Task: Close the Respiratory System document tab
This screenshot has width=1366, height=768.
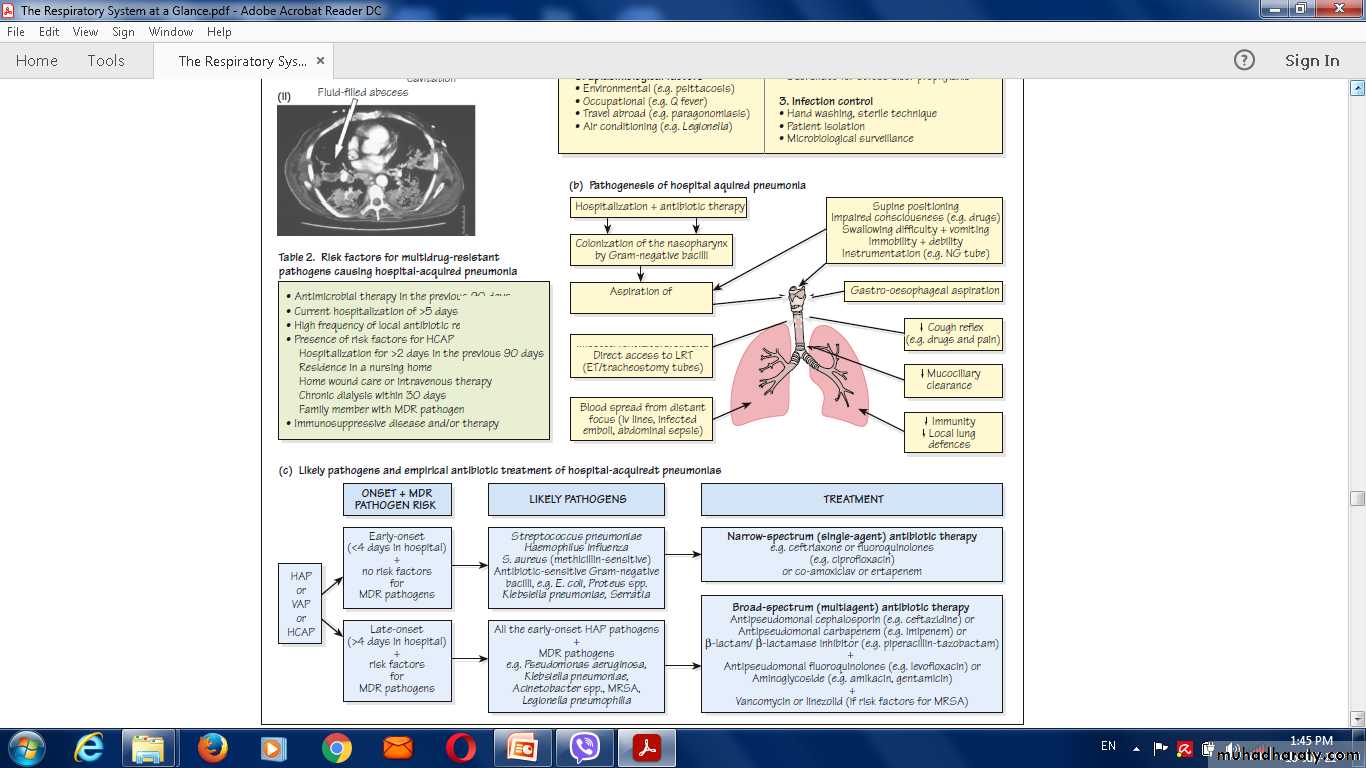Action: coord(321,60)
